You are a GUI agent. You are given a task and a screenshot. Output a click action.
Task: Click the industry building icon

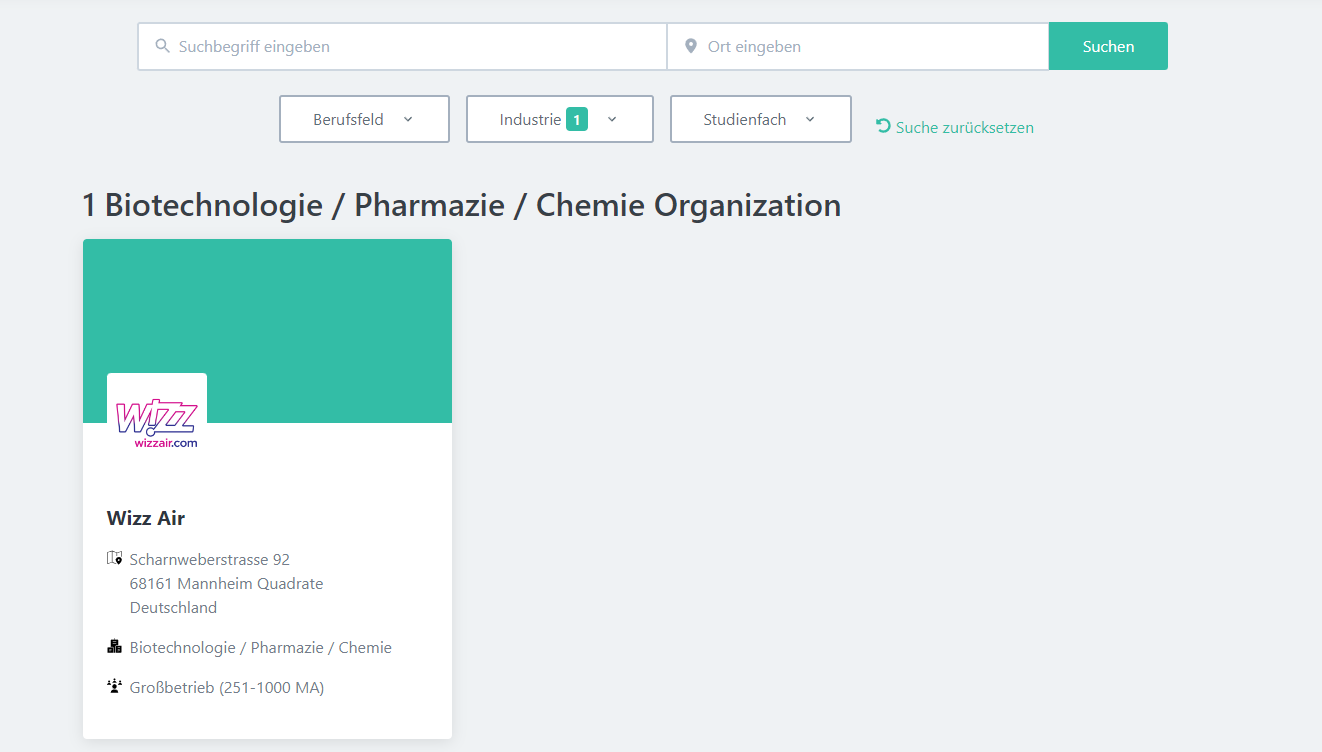(114, 647)
